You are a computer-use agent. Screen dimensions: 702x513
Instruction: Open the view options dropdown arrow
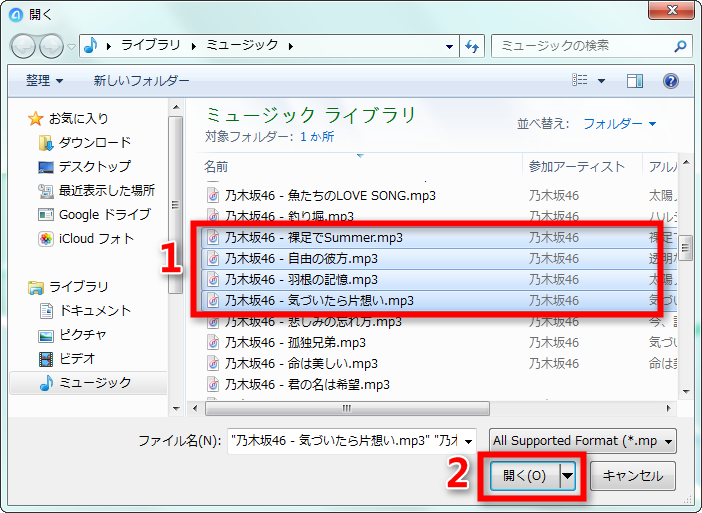pos(602,81)
